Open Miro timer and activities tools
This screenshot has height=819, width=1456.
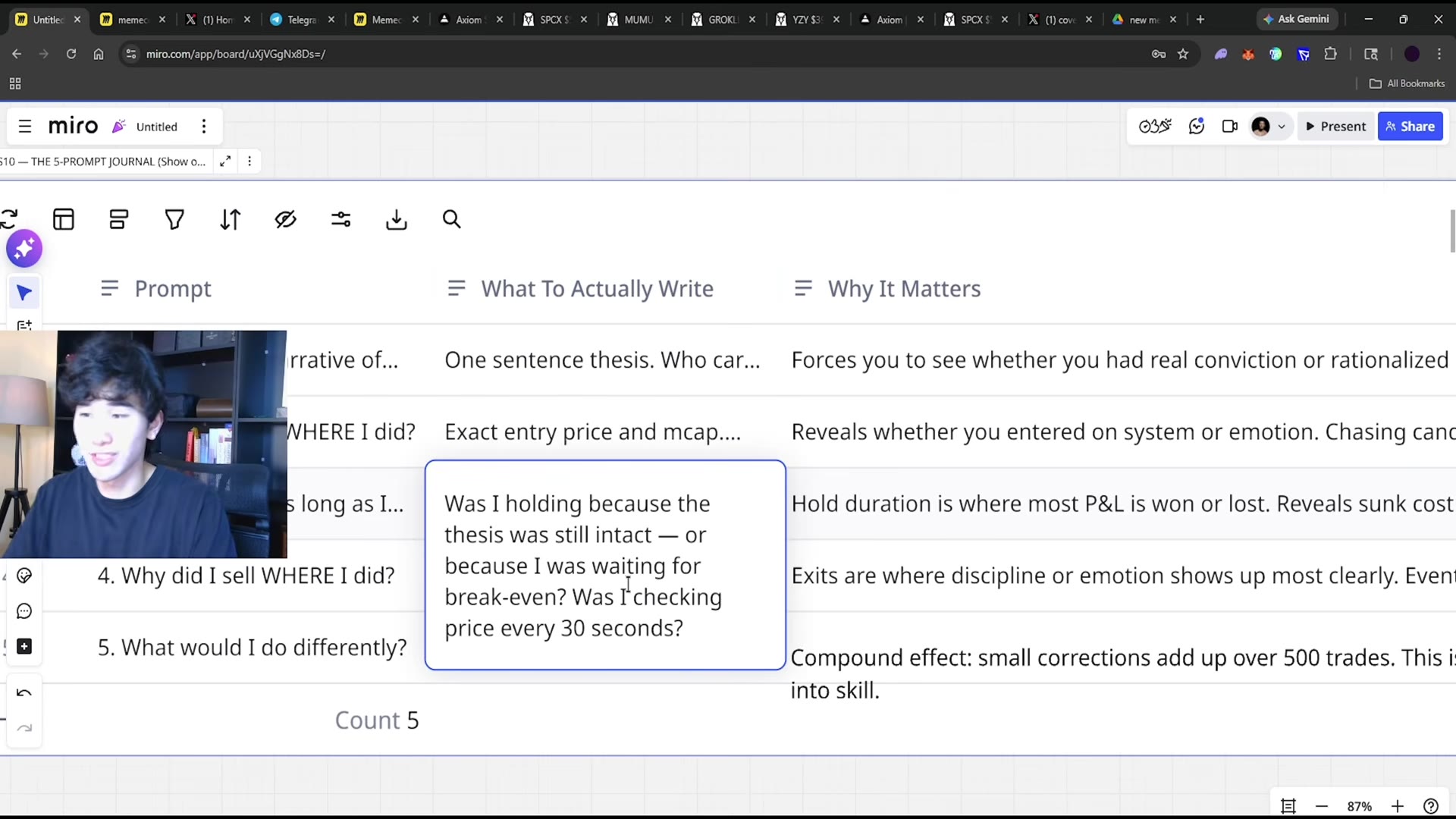tap(1155, 127)
